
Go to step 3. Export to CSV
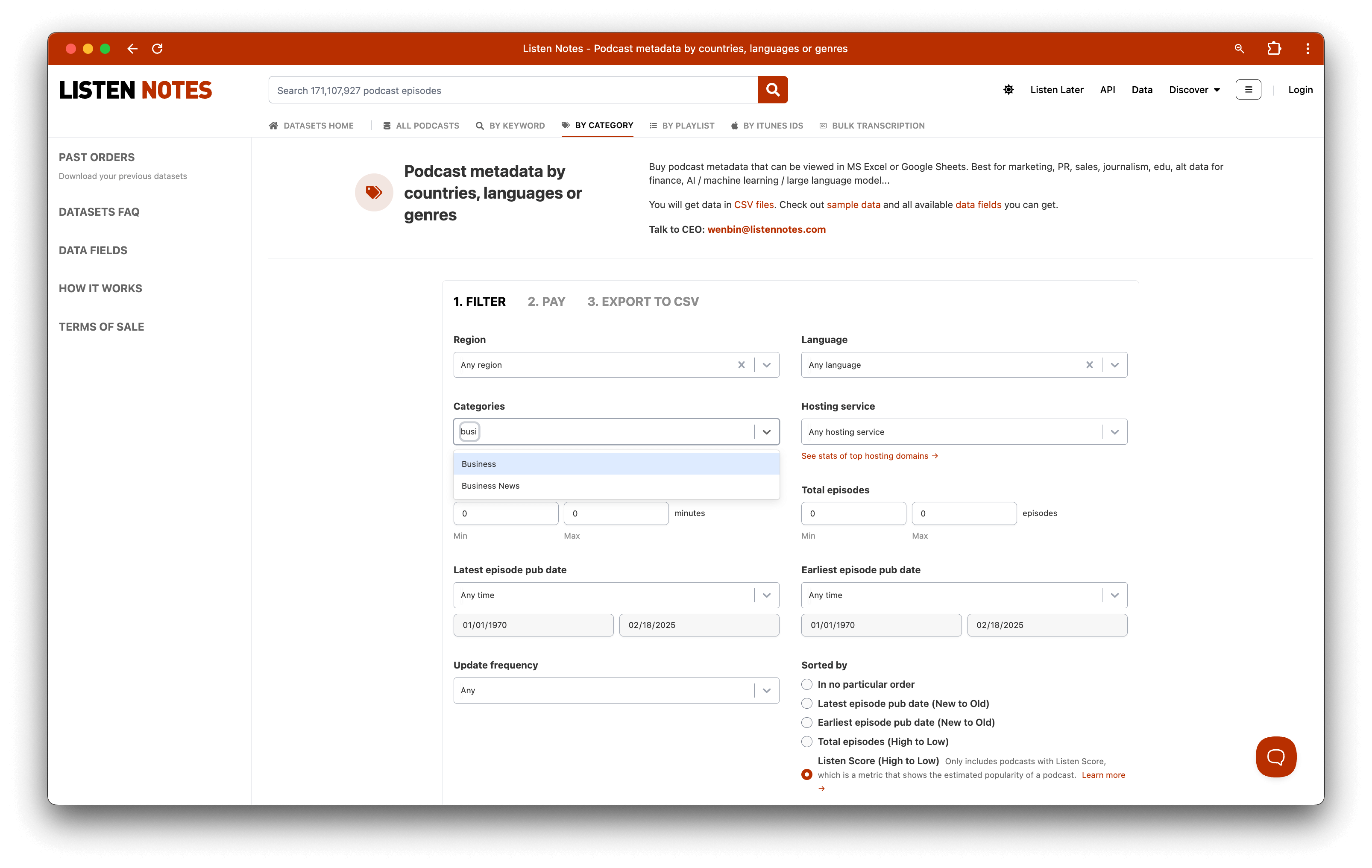pyautogui.click(x=643, y=302)
